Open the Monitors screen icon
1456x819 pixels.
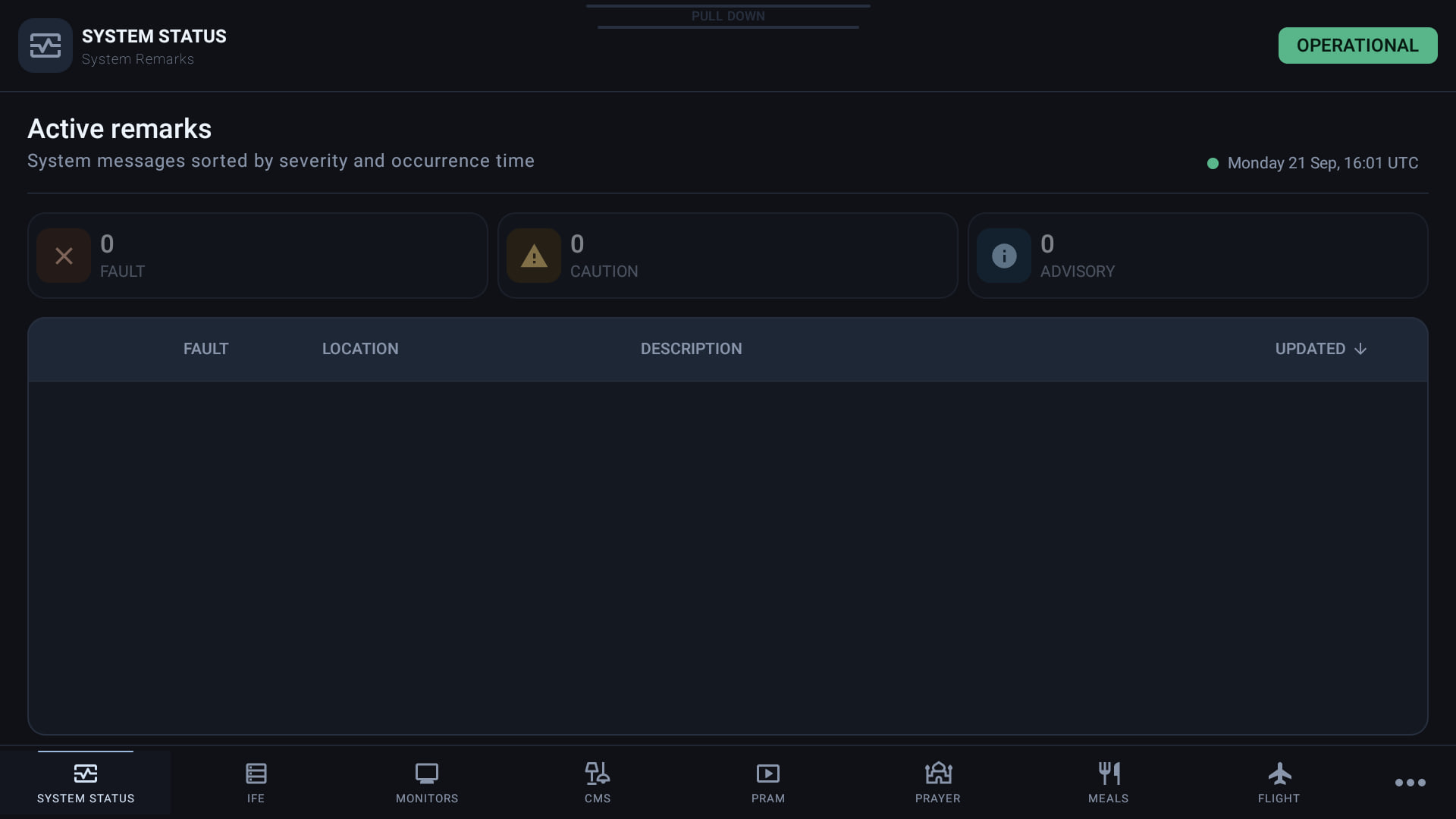427,773
